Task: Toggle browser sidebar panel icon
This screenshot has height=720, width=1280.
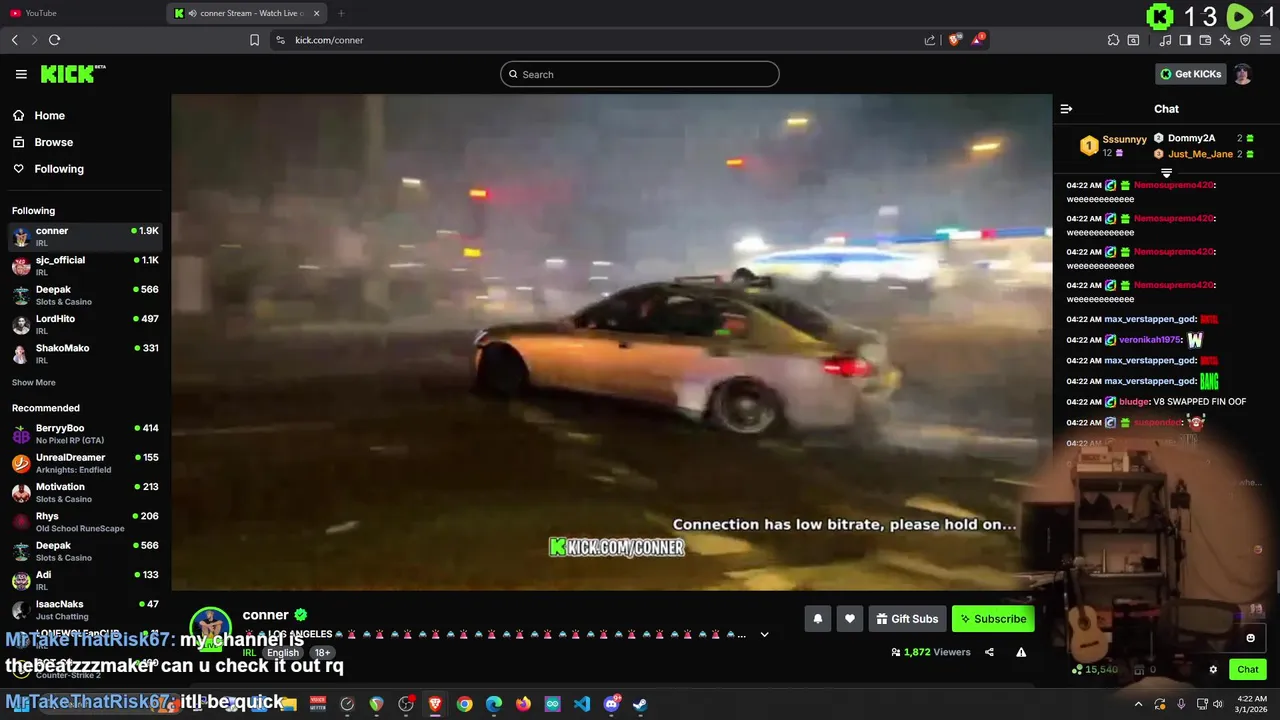Action: tap(1185, 40)
